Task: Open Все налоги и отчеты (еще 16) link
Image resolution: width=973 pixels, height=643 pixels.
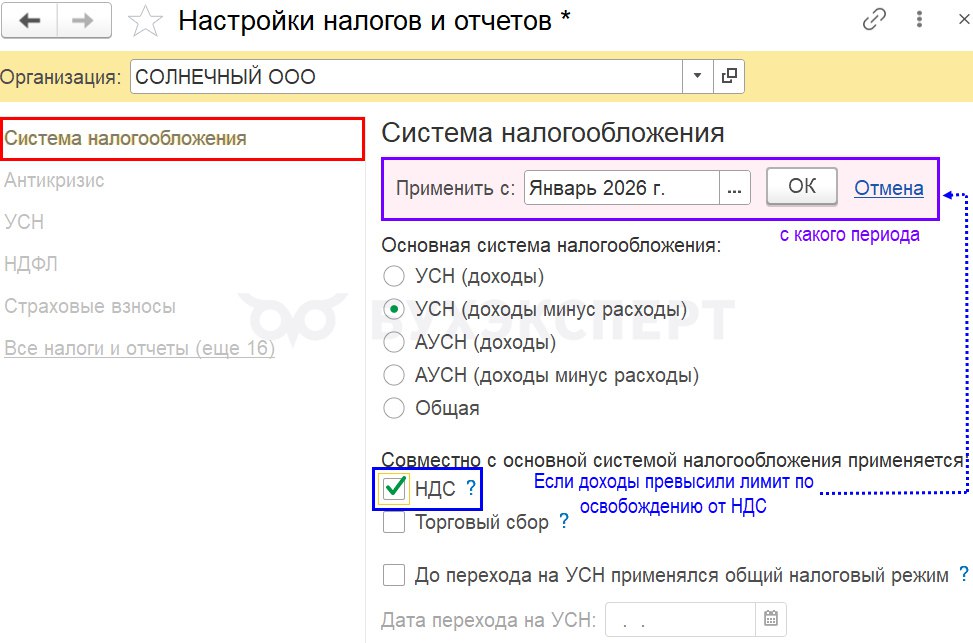Action: click(139, 348)
